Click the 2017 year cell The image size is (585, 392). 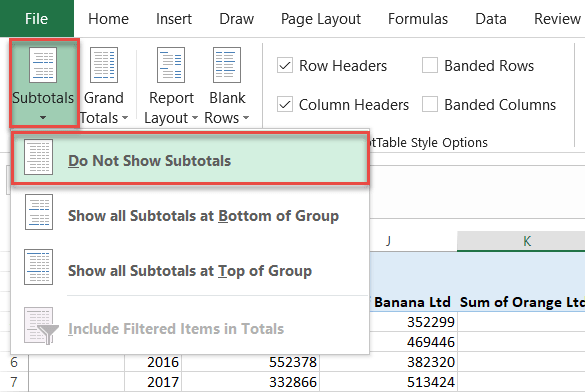click(153, 382)
